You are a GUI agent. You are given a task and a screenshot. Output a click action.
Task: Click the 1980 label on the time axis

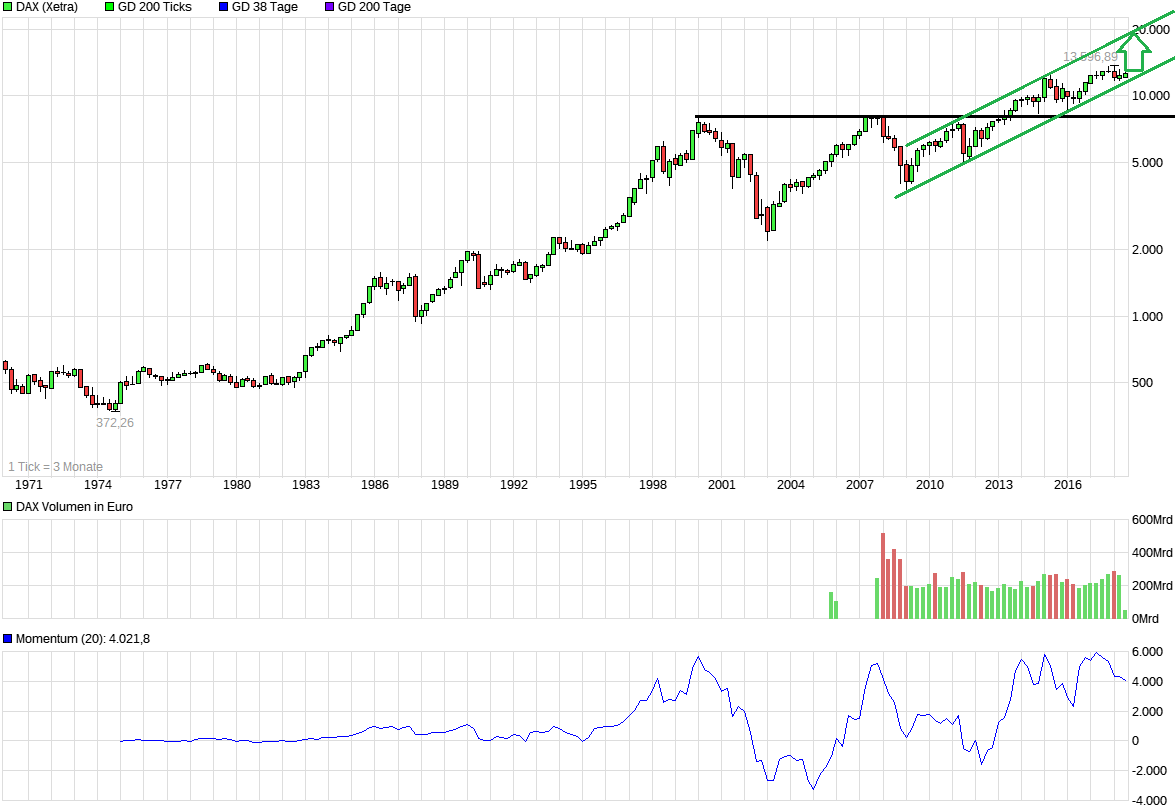(x=237, y=485)
